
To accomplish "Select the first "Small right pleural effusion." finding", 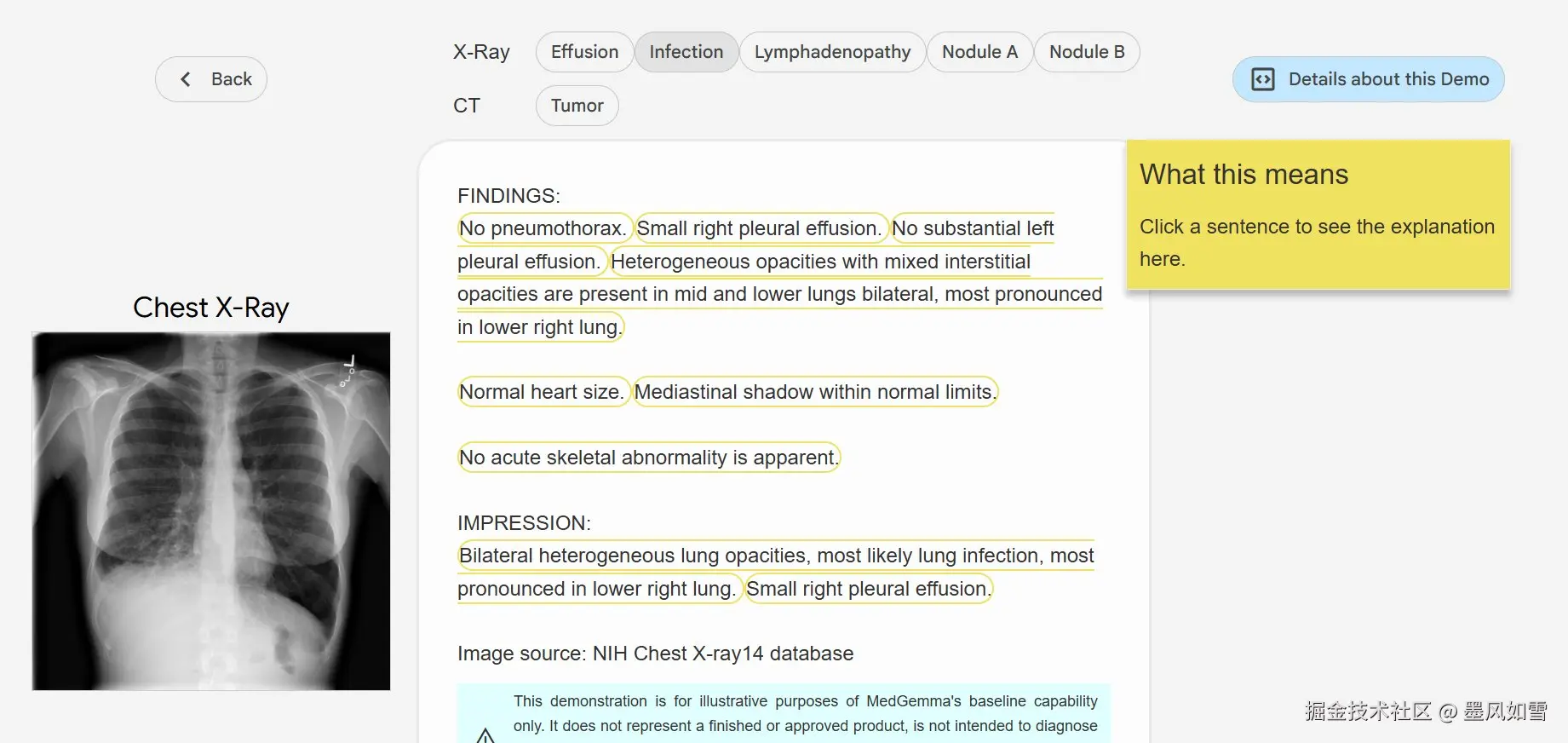I will (x=759, y=228).
